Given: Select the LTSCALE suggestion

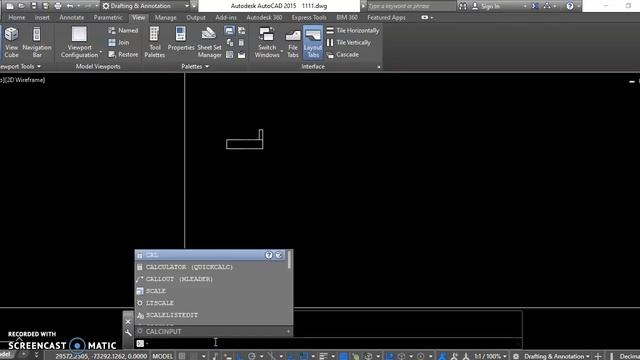Looking at the screenshot, I should point(211,303).
